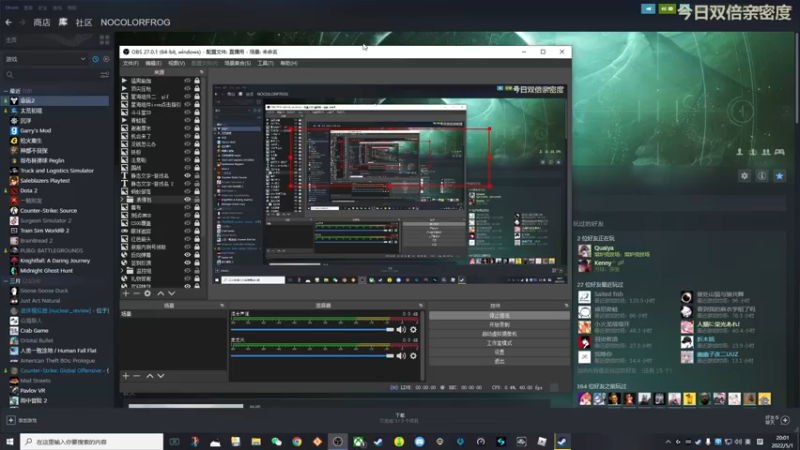Click 工作室模式 button in OBS
The image size is (800, 450).
tap(499, 343)
